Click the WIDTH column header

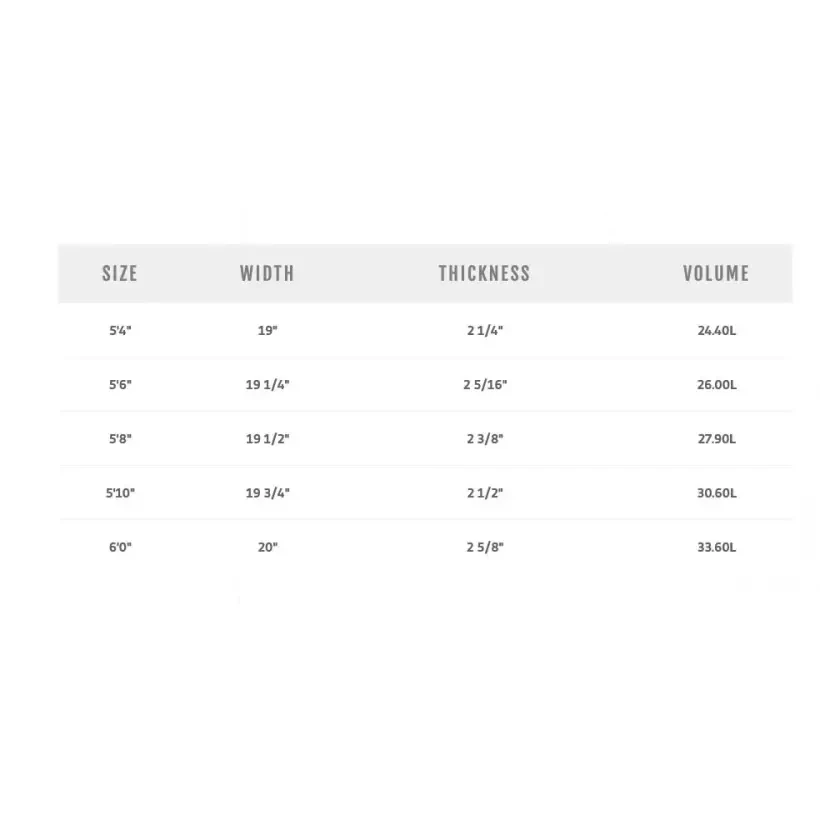click(267, 273)
